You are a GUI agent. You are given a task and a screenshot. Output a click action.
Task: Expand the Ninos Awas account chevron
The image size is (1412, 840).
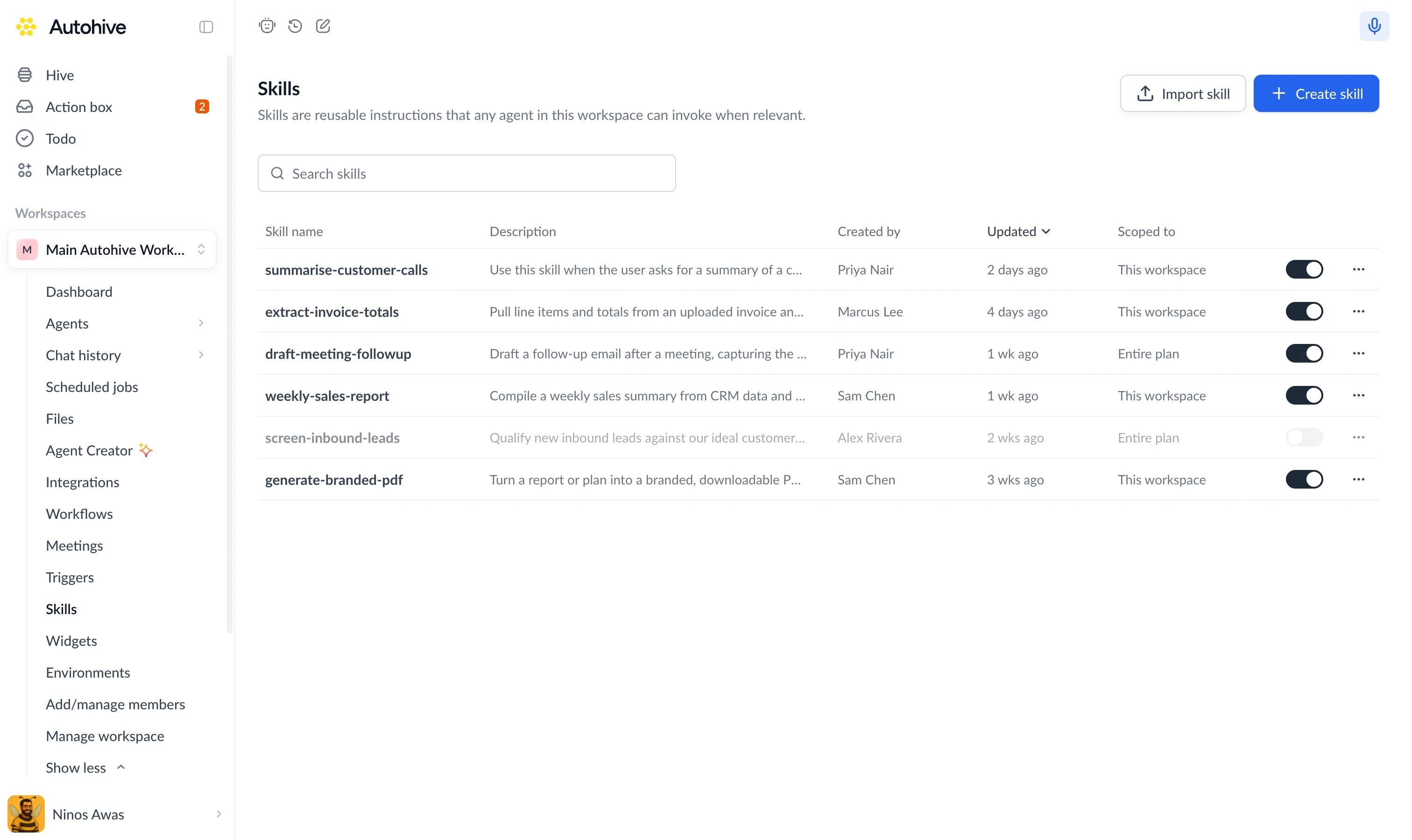pos(219,814)
